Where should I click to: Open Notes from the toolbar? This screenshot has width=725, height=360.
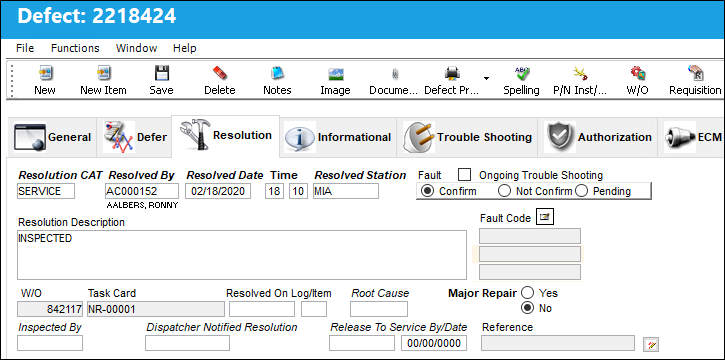point(277,73)
